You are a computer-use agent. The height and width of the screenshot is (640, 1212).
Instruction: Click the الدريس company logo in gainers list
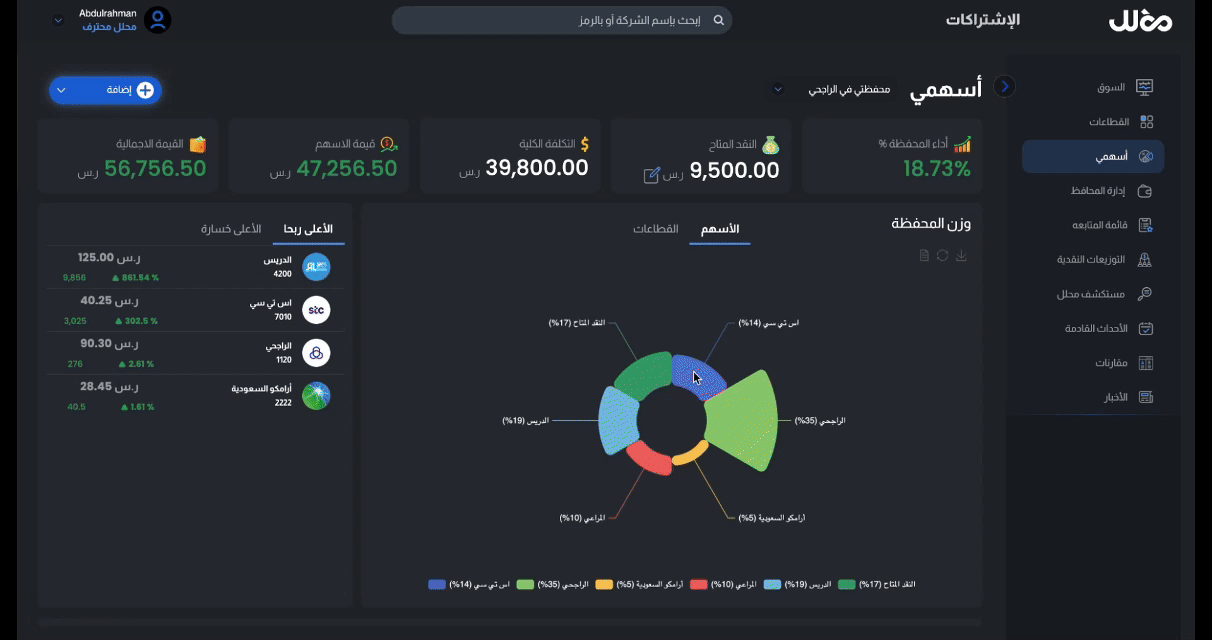(x=316, y=267)
